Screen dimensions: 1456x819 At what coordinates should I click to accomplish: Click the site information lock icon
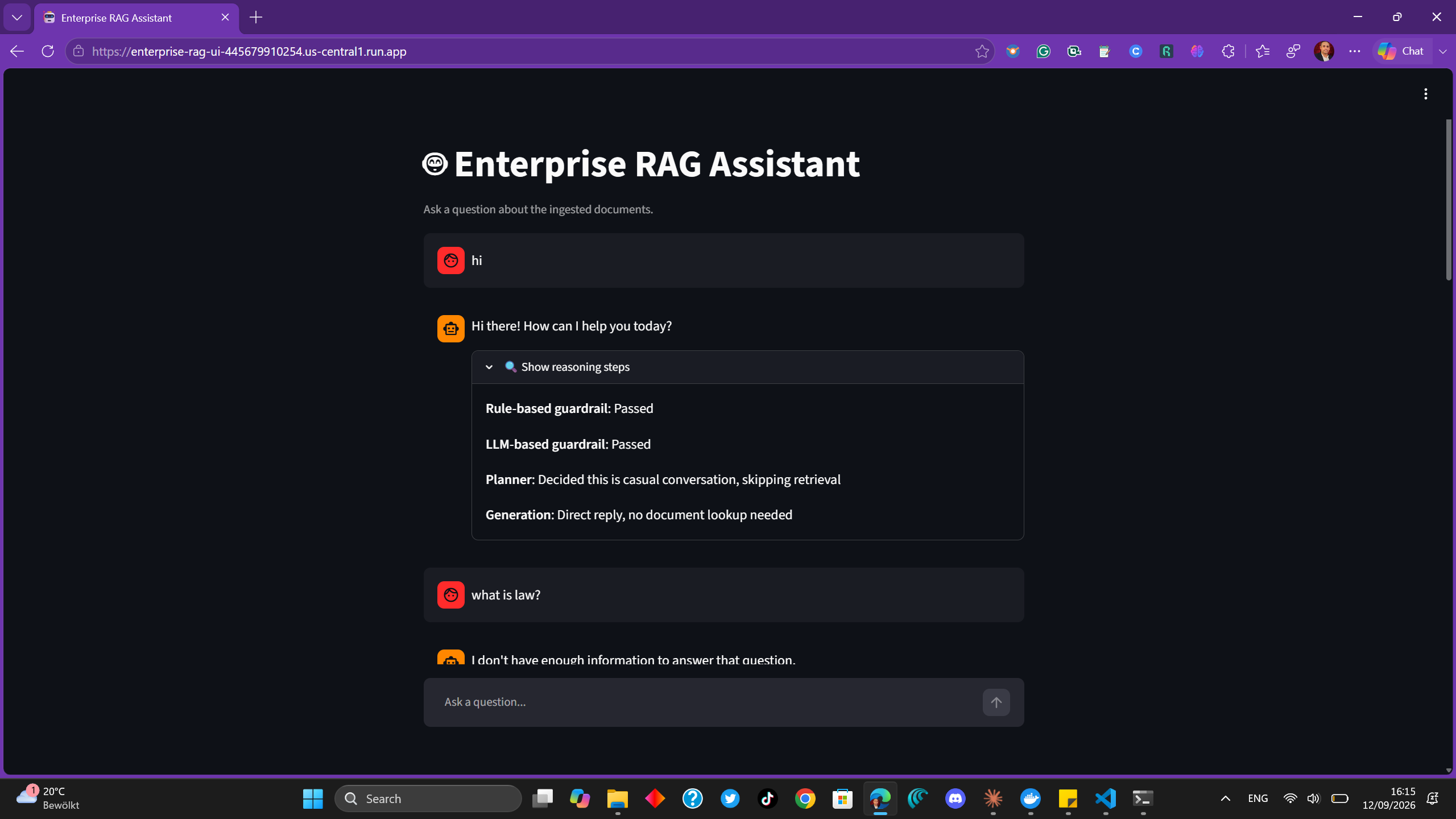(x=78, y=51)
